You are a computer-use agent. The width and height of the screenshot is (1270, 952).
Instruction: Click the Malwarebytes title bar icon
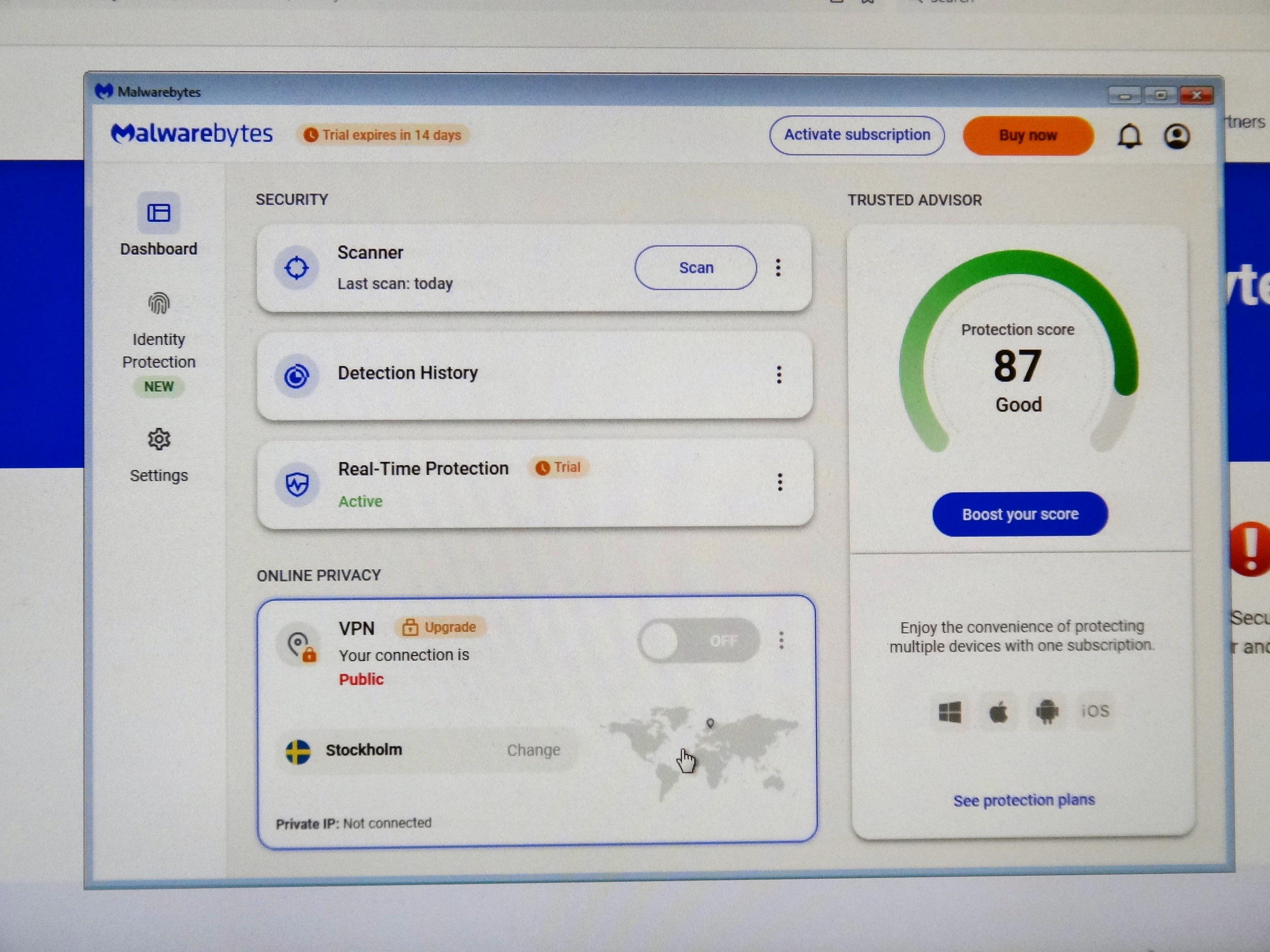click(104, 91)
